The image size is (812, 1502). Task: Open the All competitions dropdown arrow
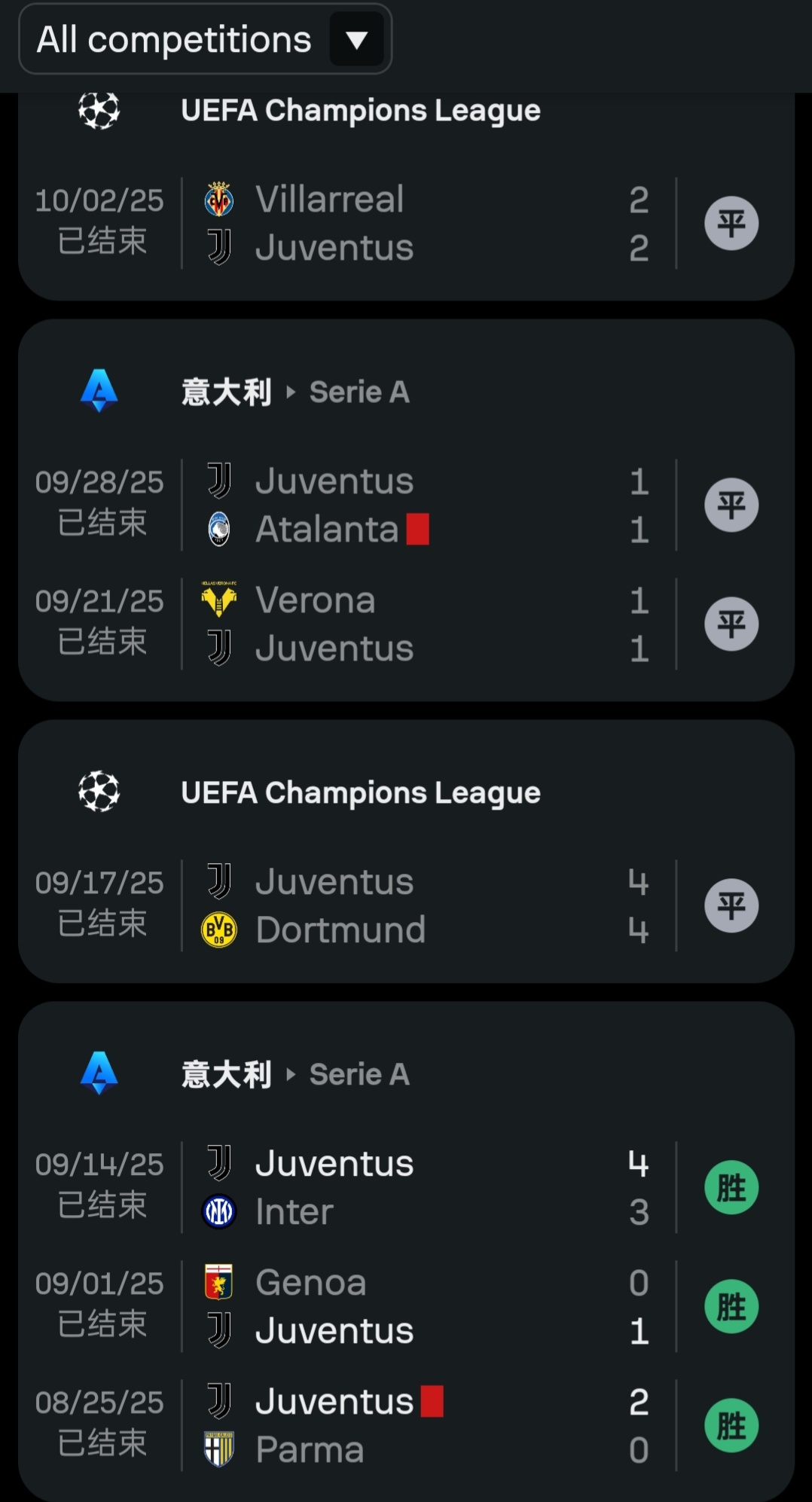pyautogui.click(x=356, y=39)
